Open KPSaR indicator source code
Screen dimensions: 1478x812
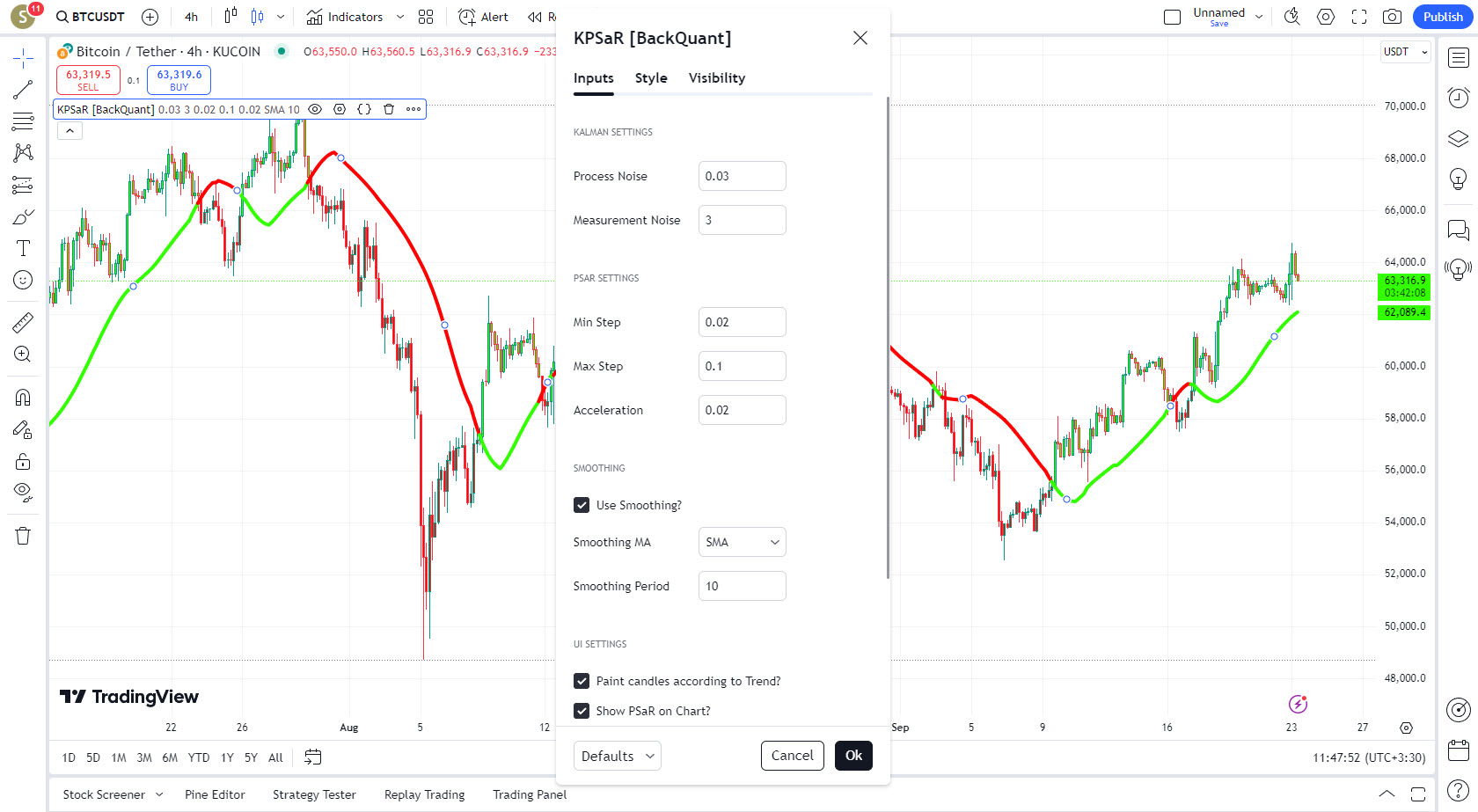(364, 109)
